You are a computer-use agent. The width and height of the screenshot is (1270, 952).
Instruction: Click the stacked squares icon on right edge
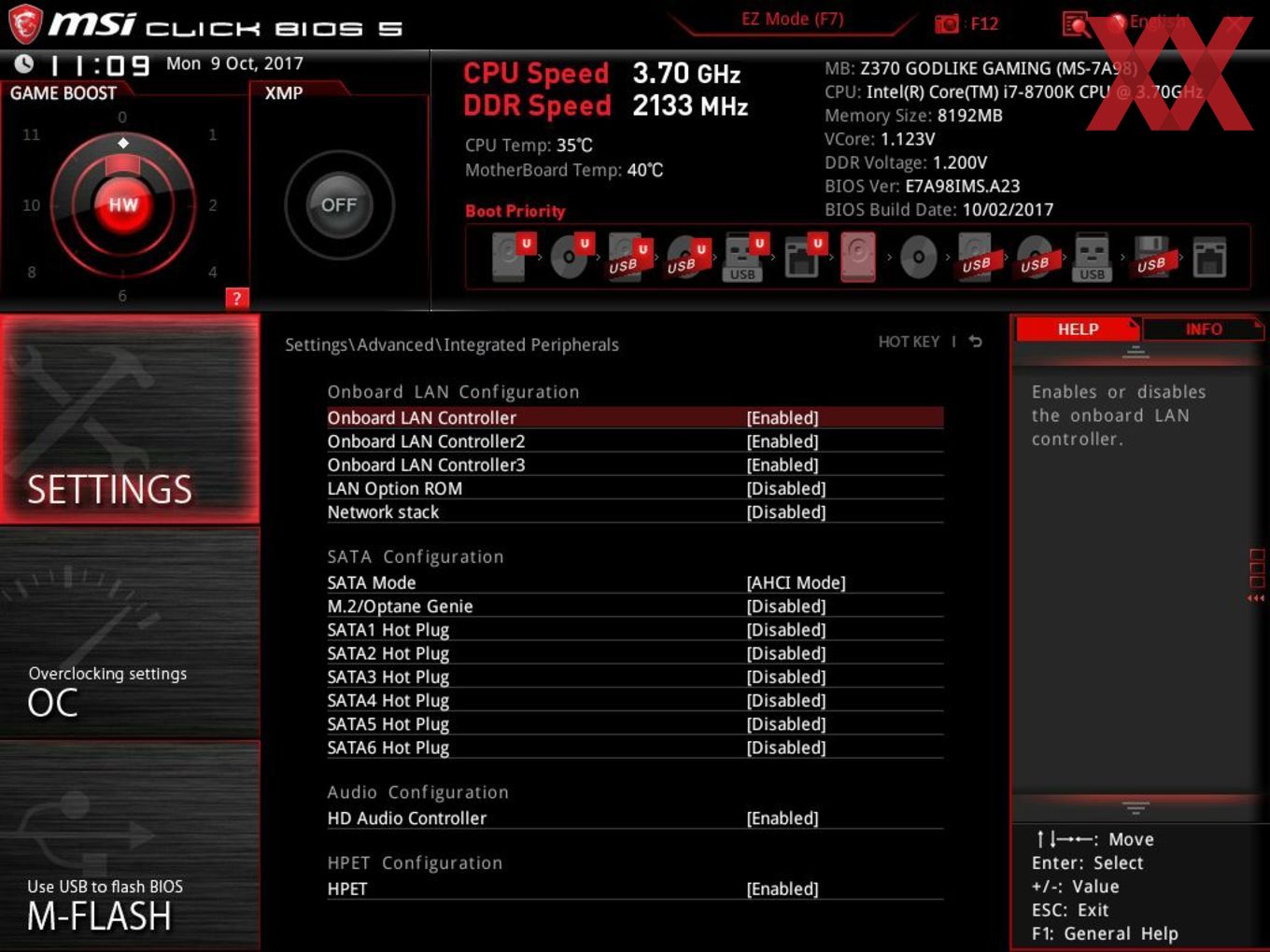[1256, 568]
